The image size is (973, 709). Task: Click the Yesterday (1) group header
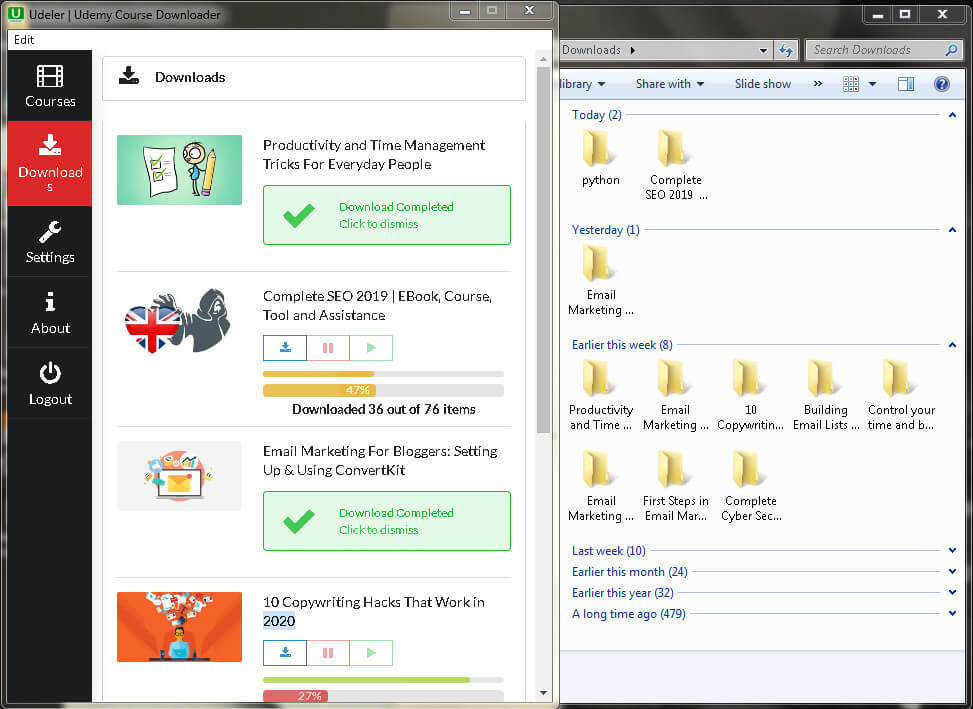tap(606, 230)
